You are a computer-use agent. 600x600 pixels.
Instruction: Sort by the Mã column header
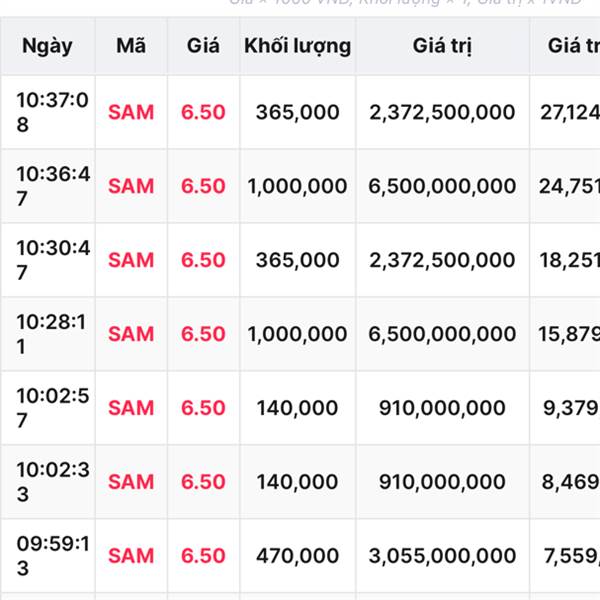point(131,46)
